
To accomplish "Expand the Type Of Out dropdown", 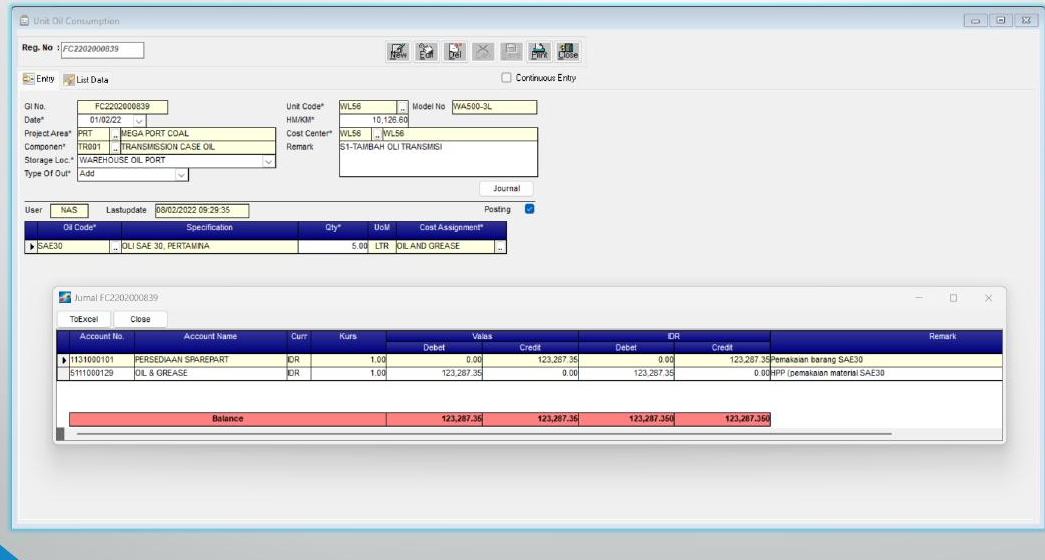I will [x=181, y=175].
